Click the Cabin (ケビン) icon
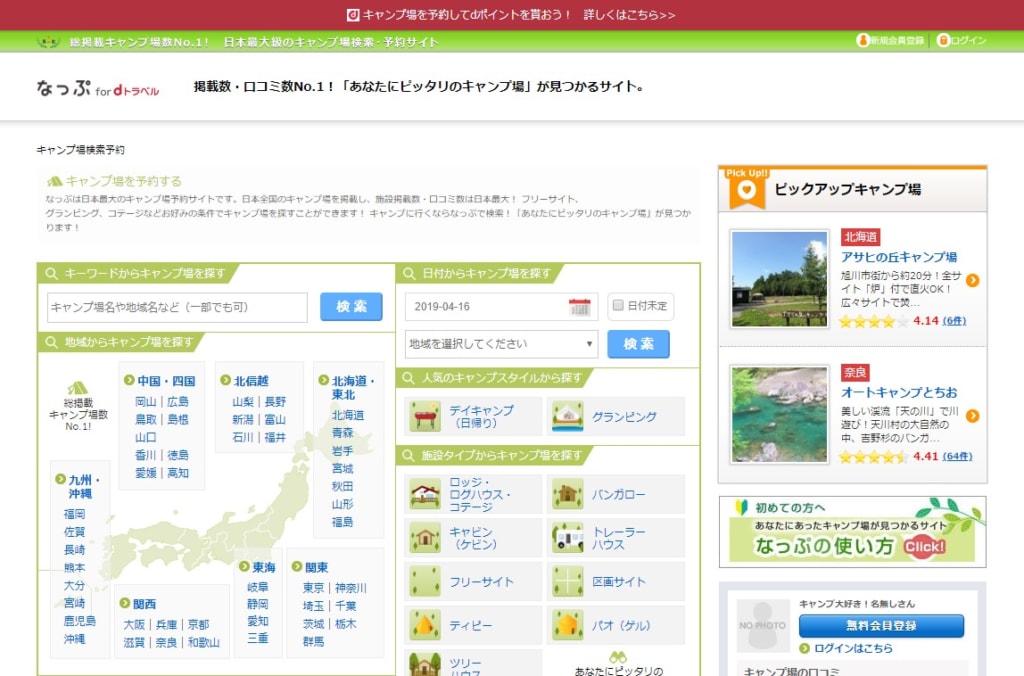Screen dimensions: 1024x676 click(425, 538)
